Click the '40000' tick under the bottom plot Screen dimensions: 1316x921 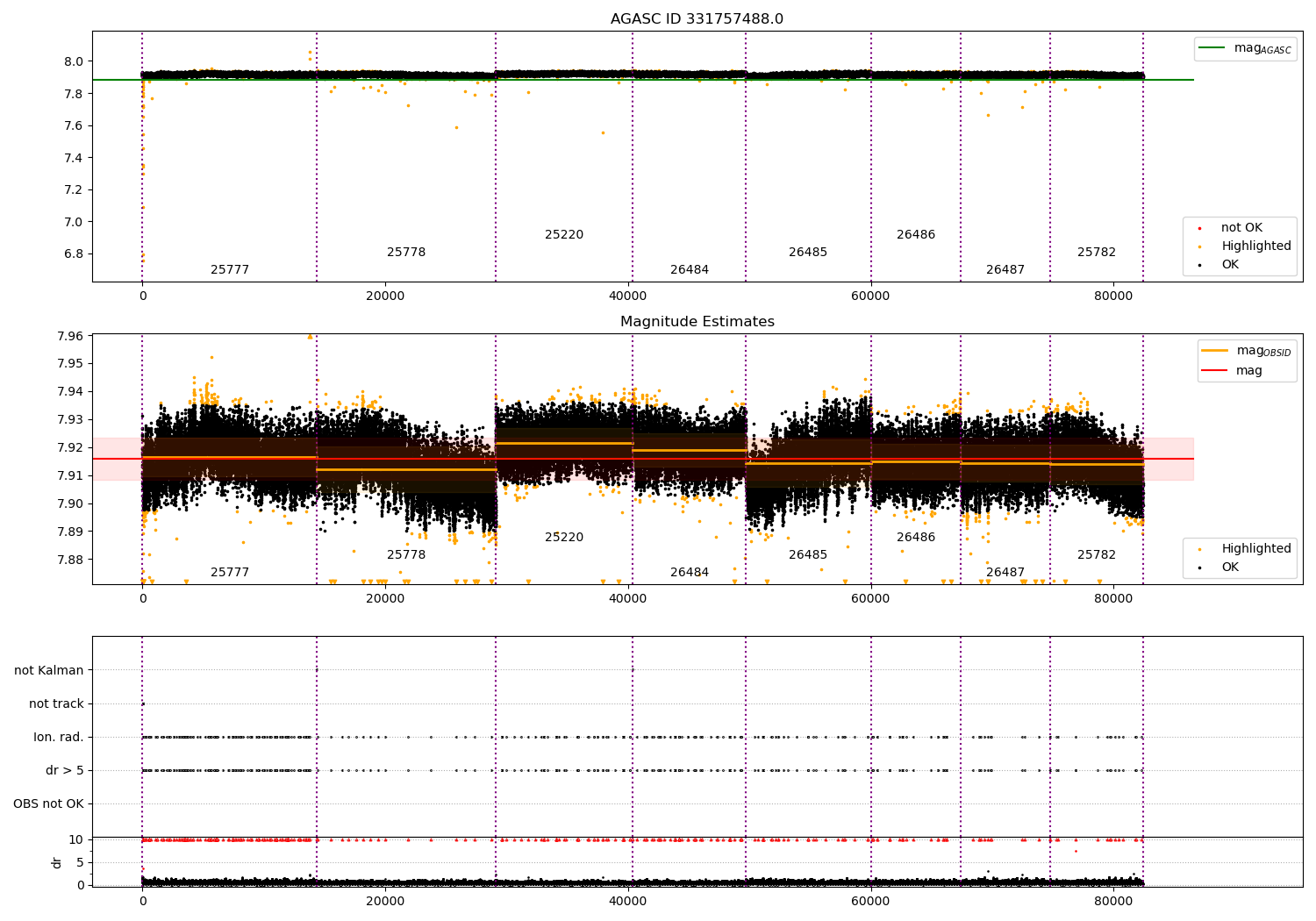point(628,901)
